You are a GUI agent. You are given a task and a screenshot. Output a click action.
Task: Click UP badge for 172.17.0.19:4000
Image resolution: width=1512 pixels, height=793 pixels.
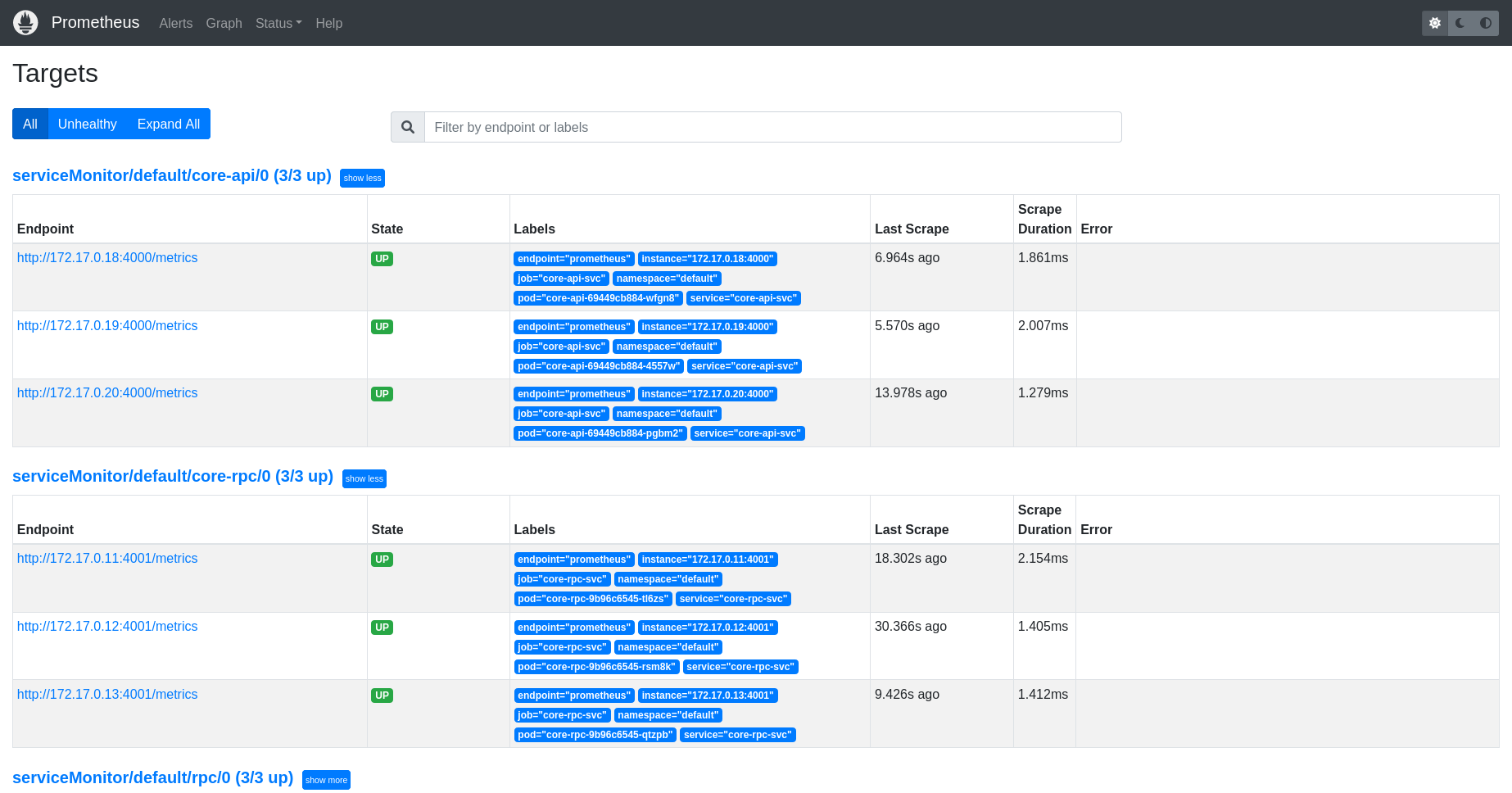tap(382, 327)
